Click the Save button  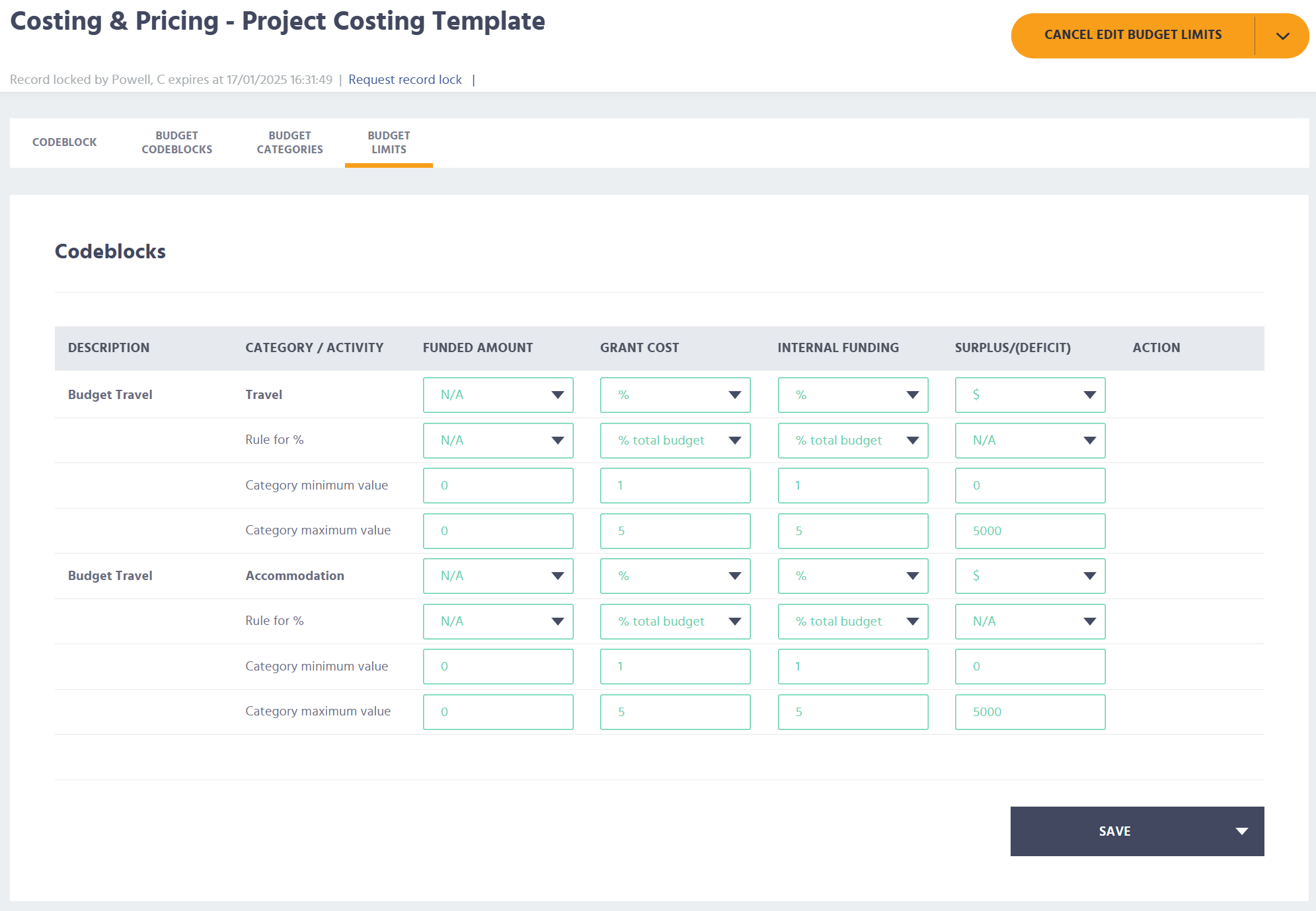(x=1115, y=832)
